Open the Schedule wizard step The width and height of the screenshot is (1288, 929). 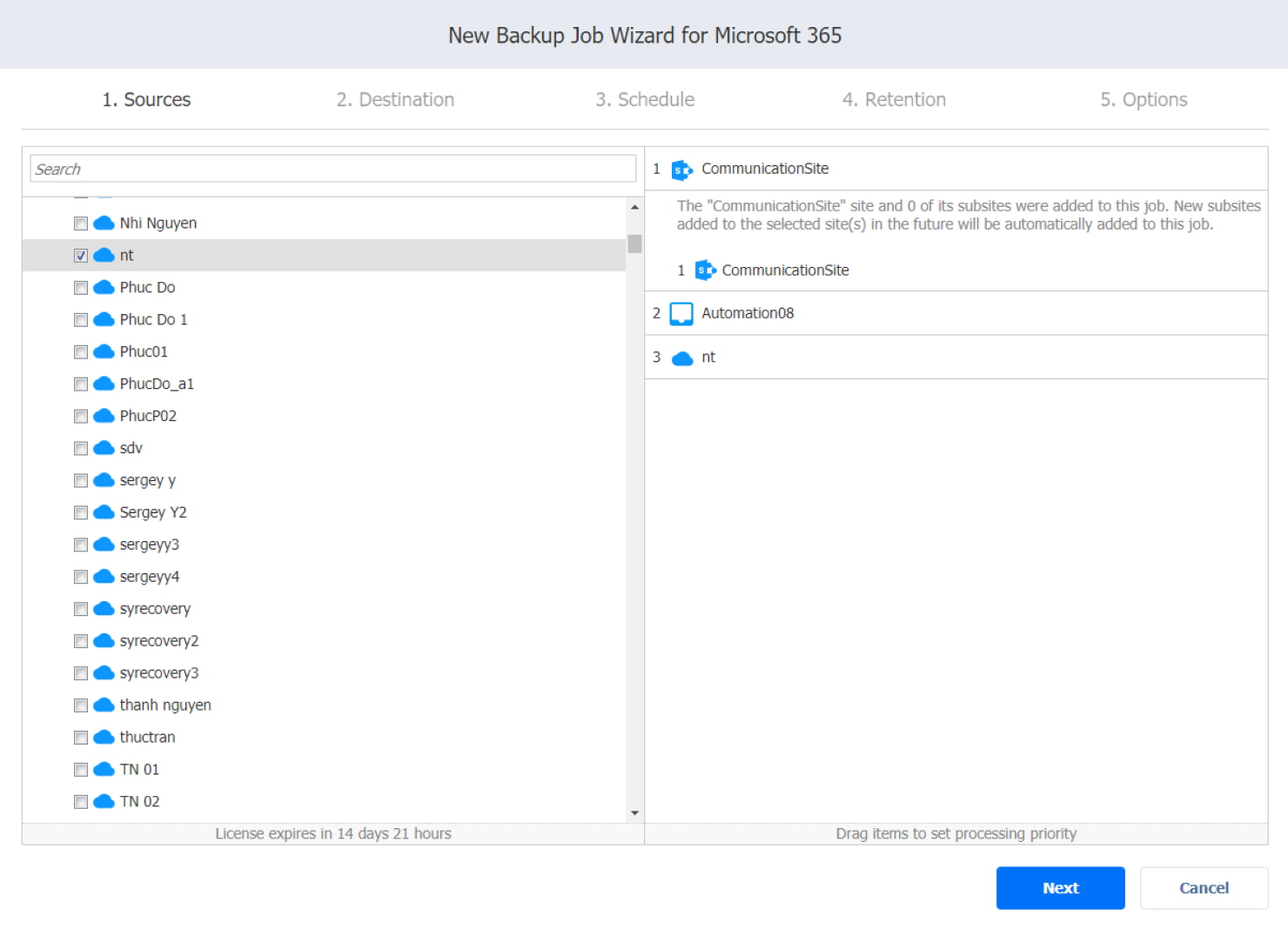click(644, 100)
